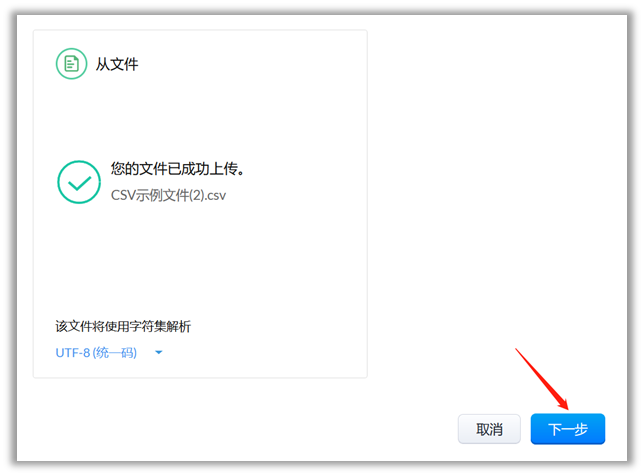Expand the charset dropdown arrow

[x=158, y=353]
